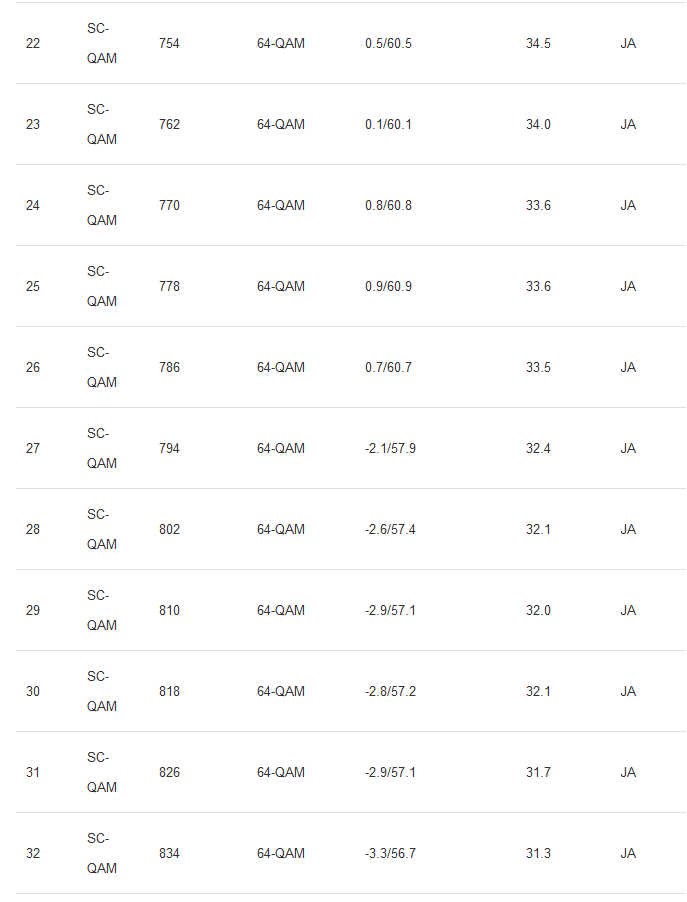Select the -3.3/56.7 power level cell

click(x=390, y=854)
